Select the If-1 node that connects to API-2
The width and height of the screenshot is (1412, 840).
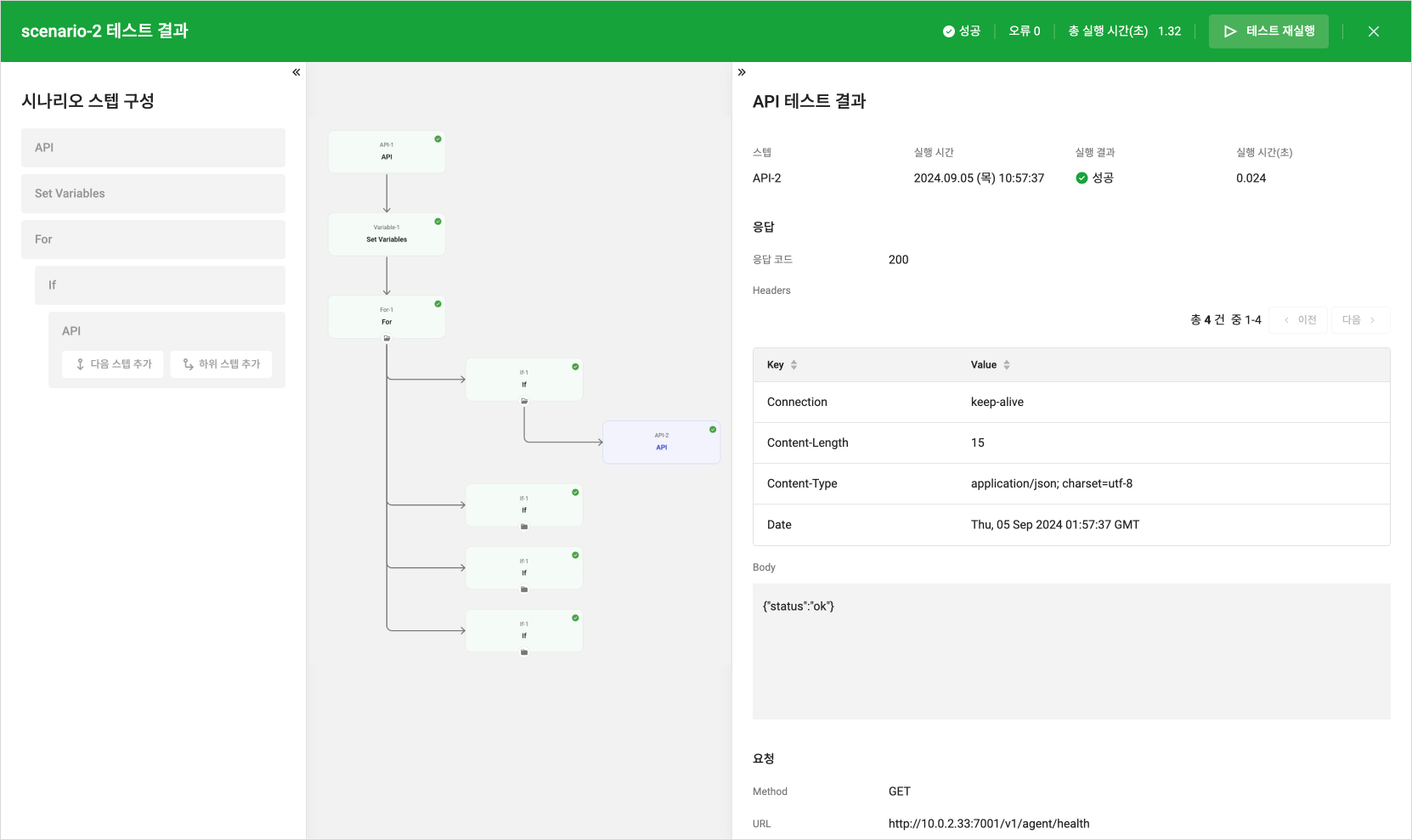click(x=524, y=379)
